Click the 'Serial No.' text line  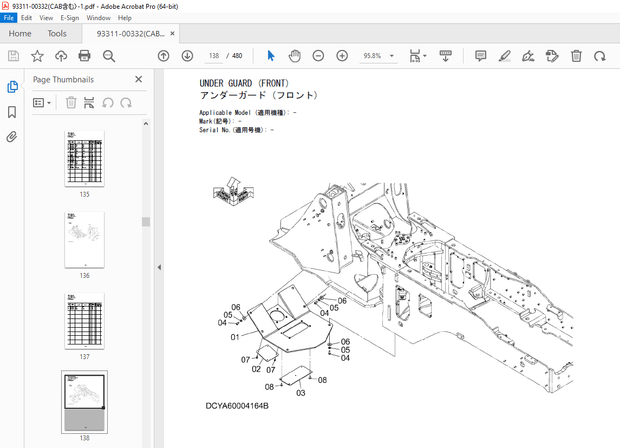tap(236, 130)
